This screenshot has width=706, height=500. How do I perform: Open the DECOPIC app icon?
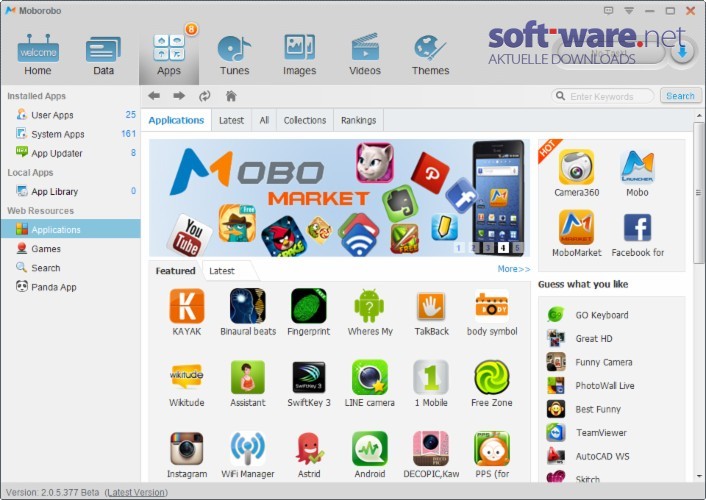(431, 449)
